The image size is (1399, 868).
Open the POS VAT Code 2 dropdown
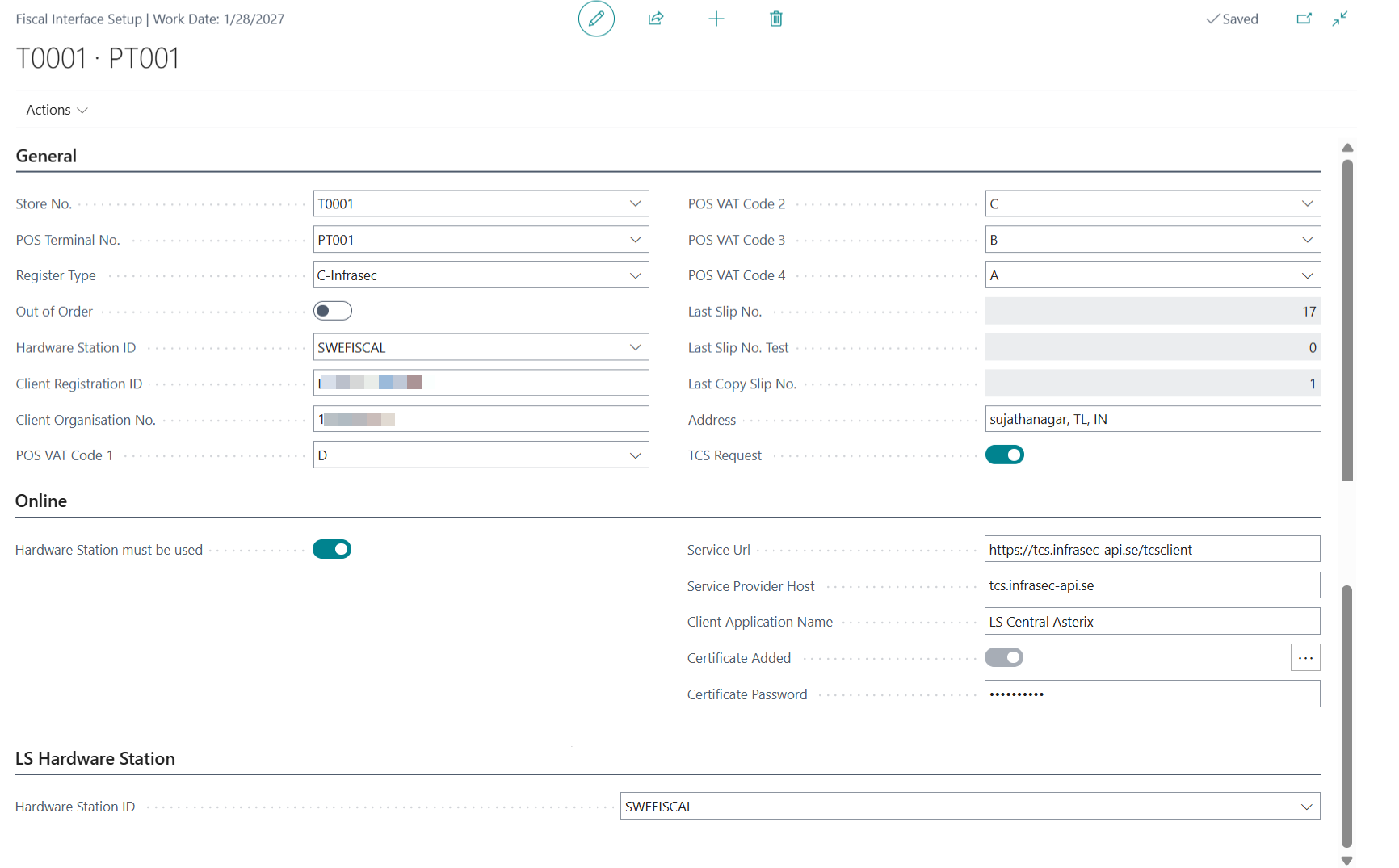coord(1307,203)
